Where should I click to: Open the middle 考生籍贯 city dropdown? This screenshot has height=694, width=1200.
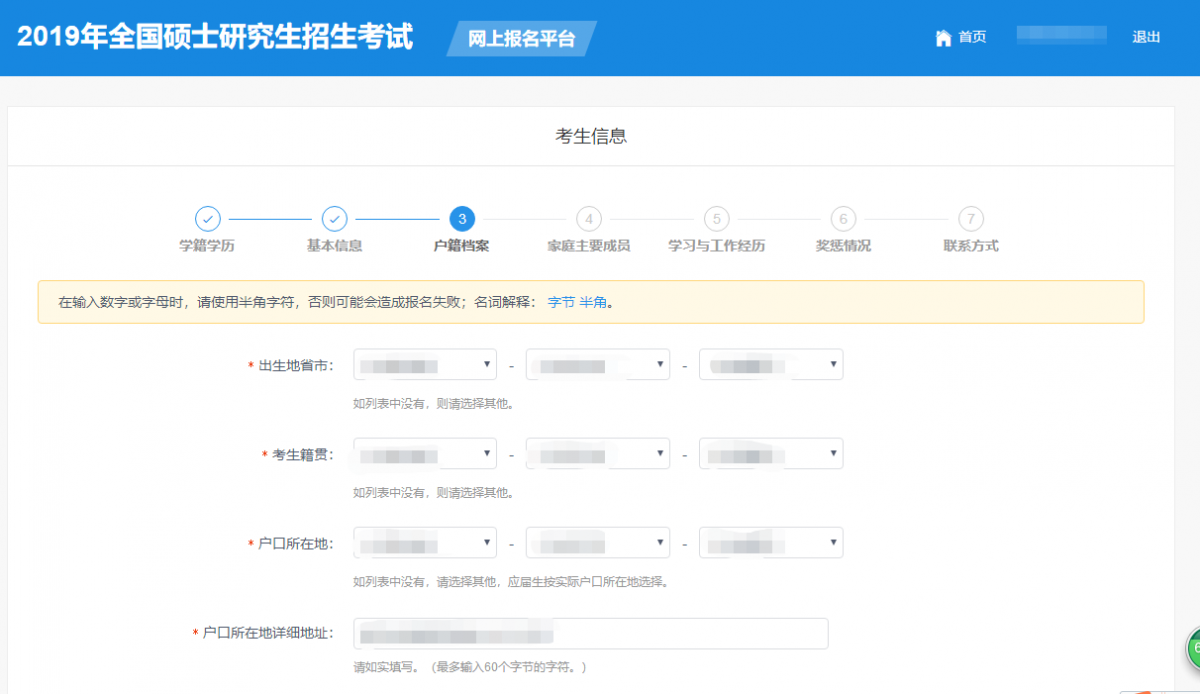tap(597, 453)
